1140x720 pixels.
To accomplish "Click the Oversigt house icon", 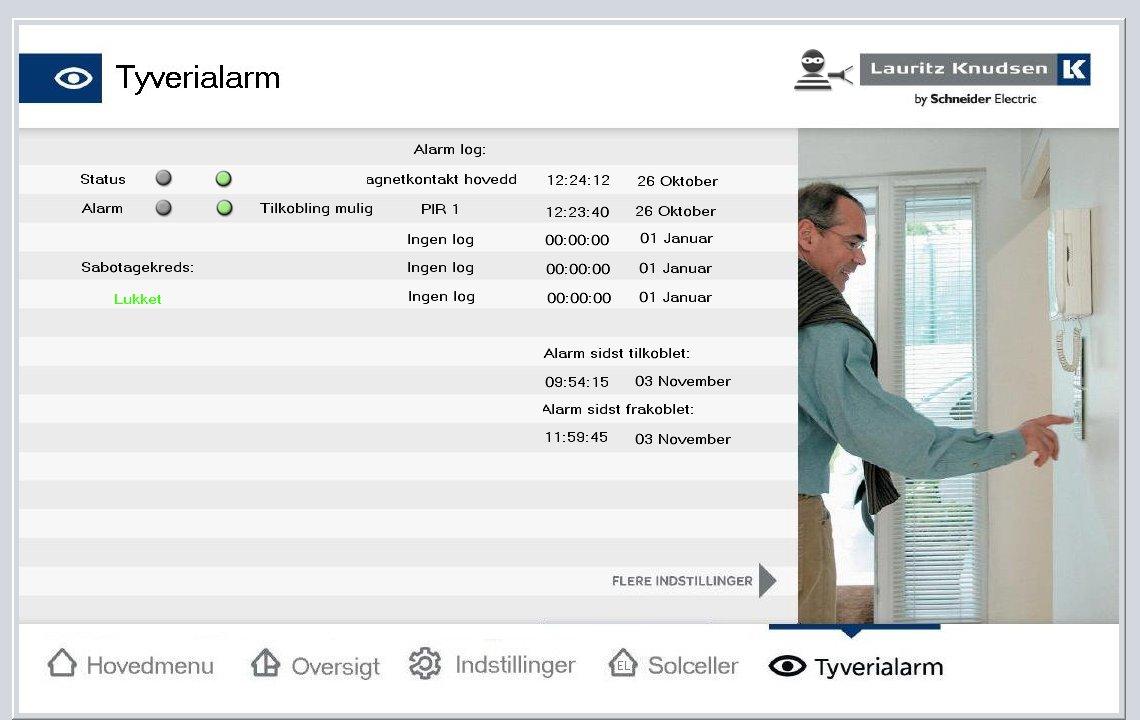I will tap(265, 664).
